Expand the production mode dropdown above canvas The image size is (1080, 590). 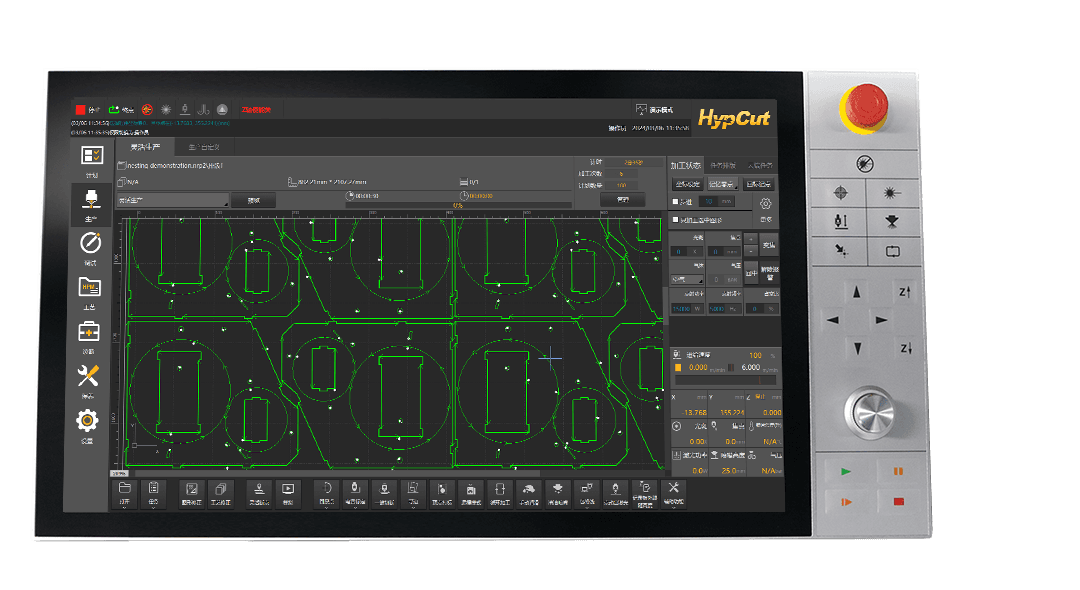click(172, 200)
